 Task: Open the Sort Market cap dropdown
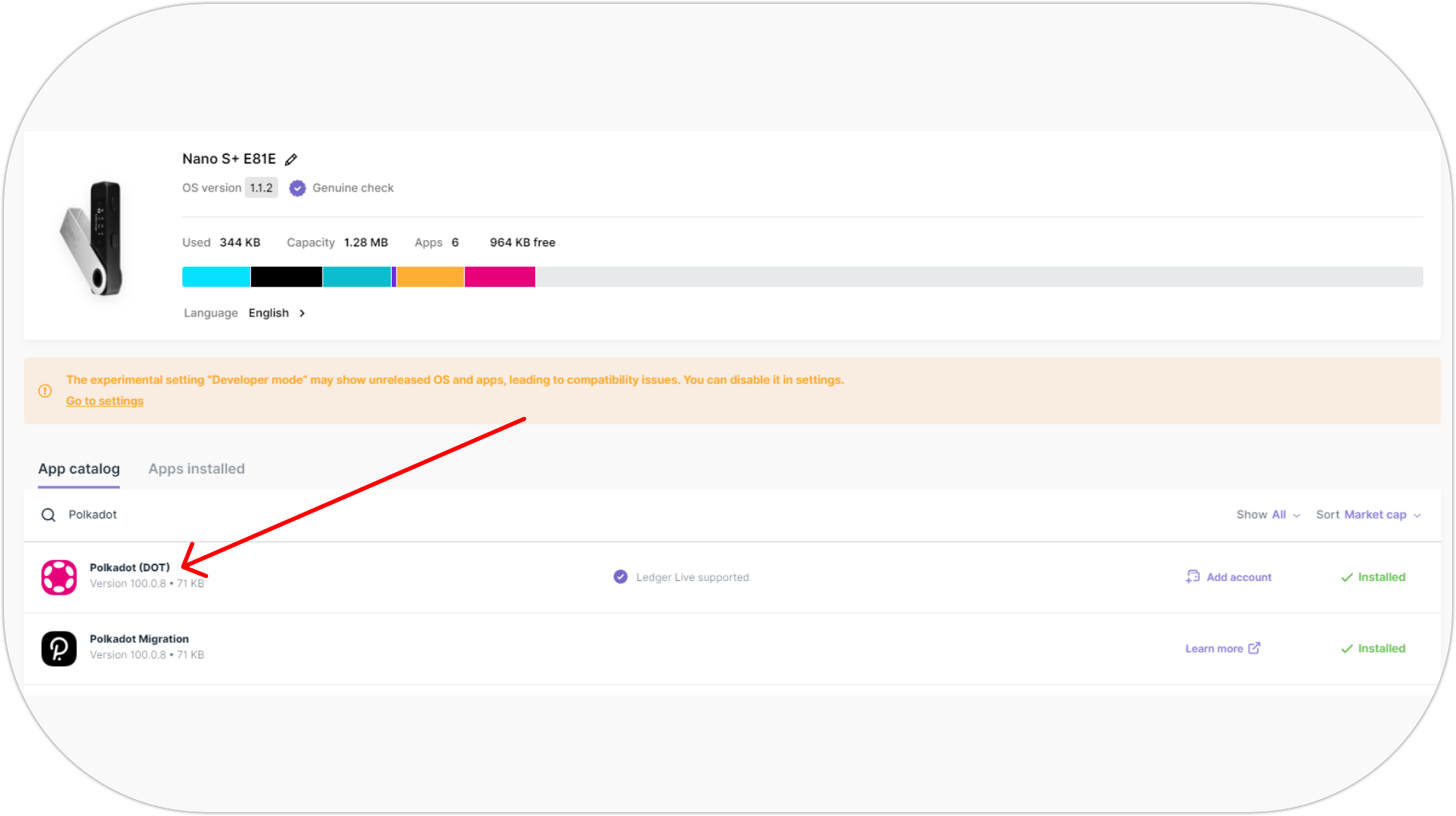click(x=1368, y=515)
